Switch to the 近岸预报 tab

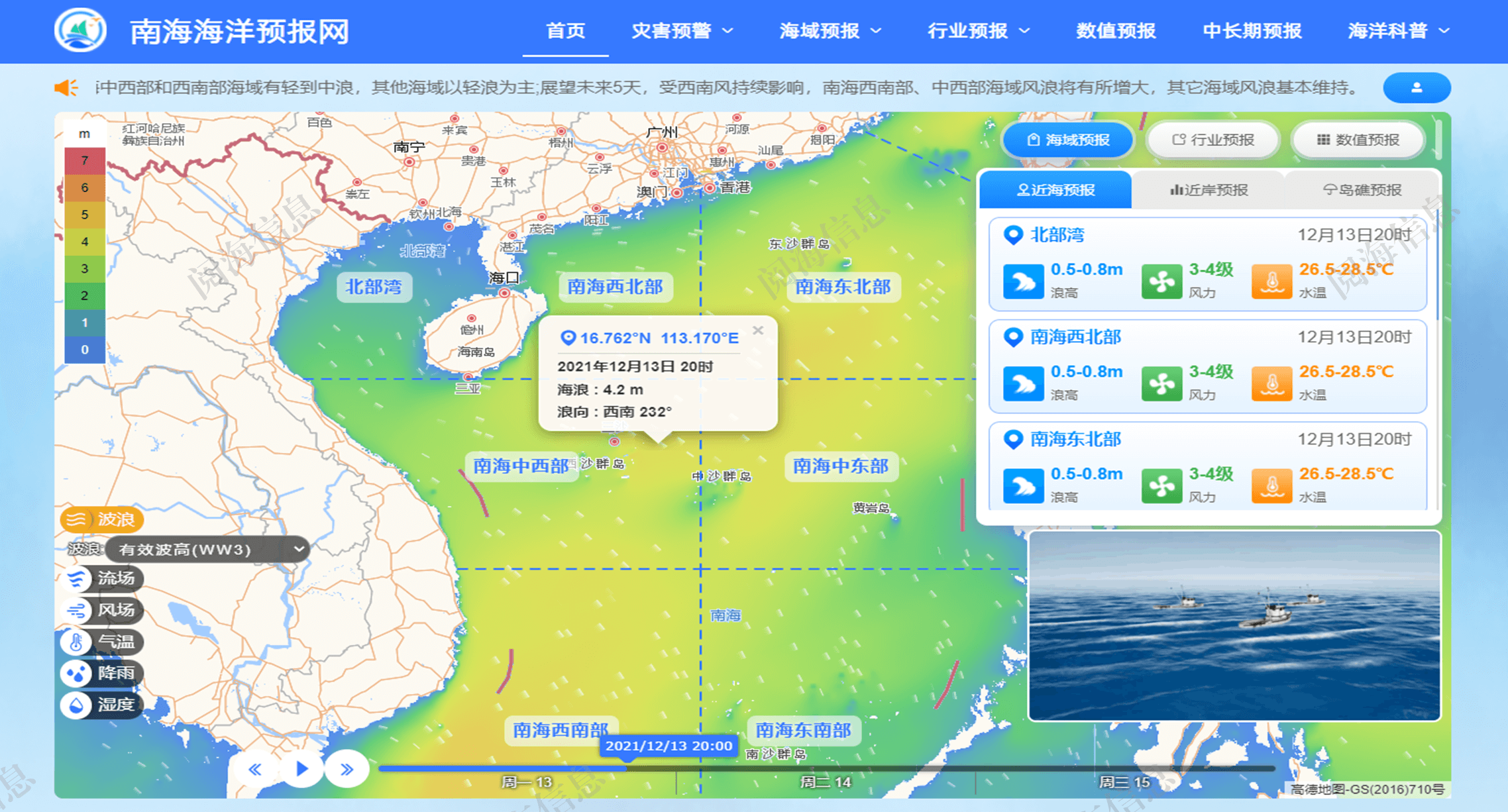(x=1209, y=189)
